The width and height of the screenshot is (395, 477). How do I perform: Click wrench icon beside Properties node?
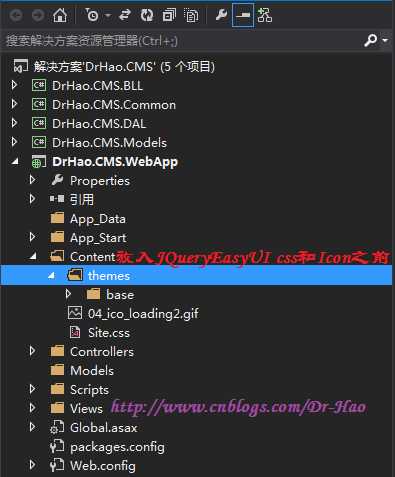pos(57,180)
